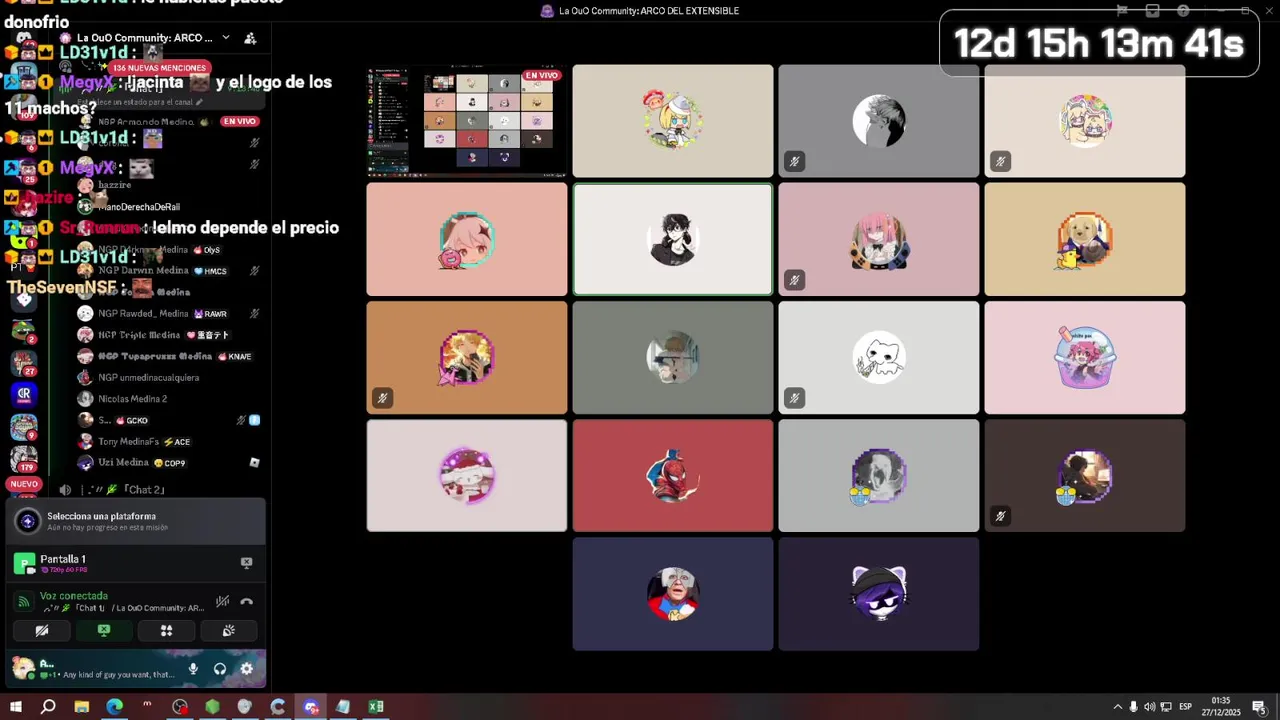
Task: Open Discord help icon in title bar
Action: (x=1184, y=11)
